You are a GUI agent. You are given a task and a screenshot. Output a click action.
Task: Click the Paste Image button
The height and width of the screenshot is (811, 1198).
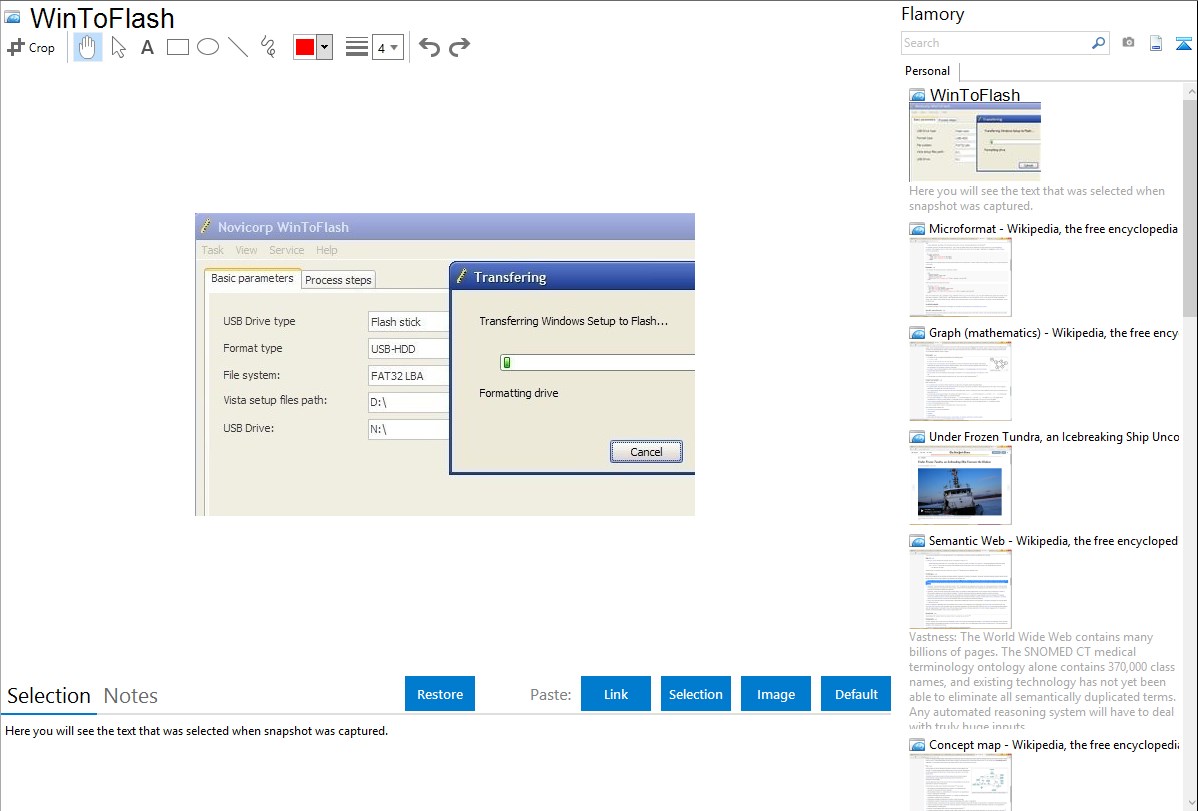(776, 694)
